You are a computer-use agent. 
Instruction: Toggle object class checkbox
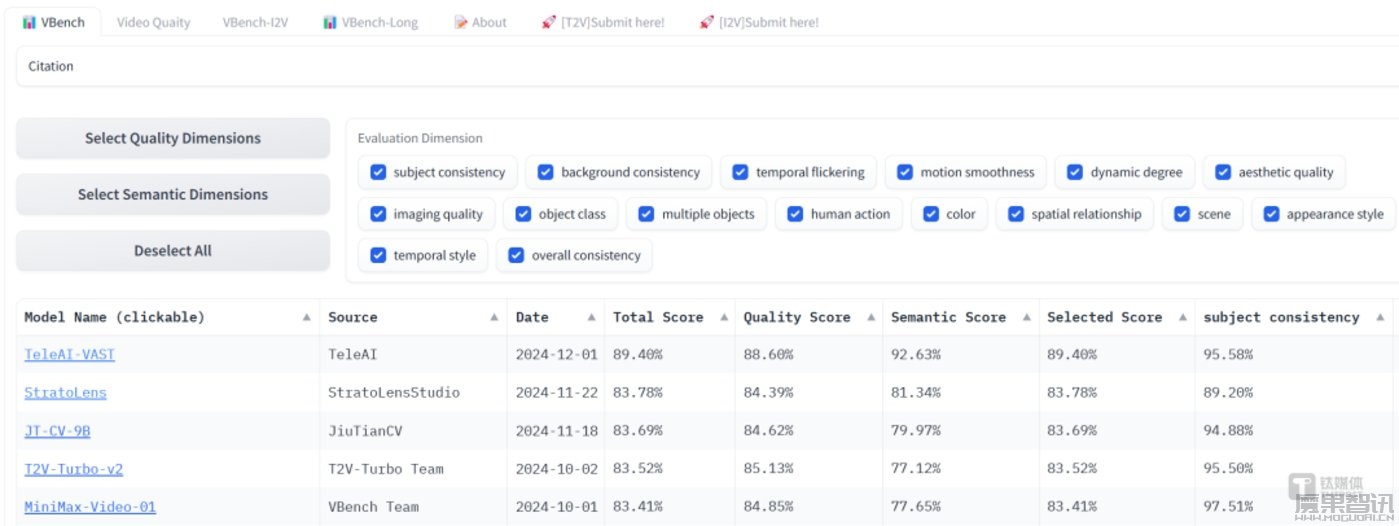click(523, 214)
